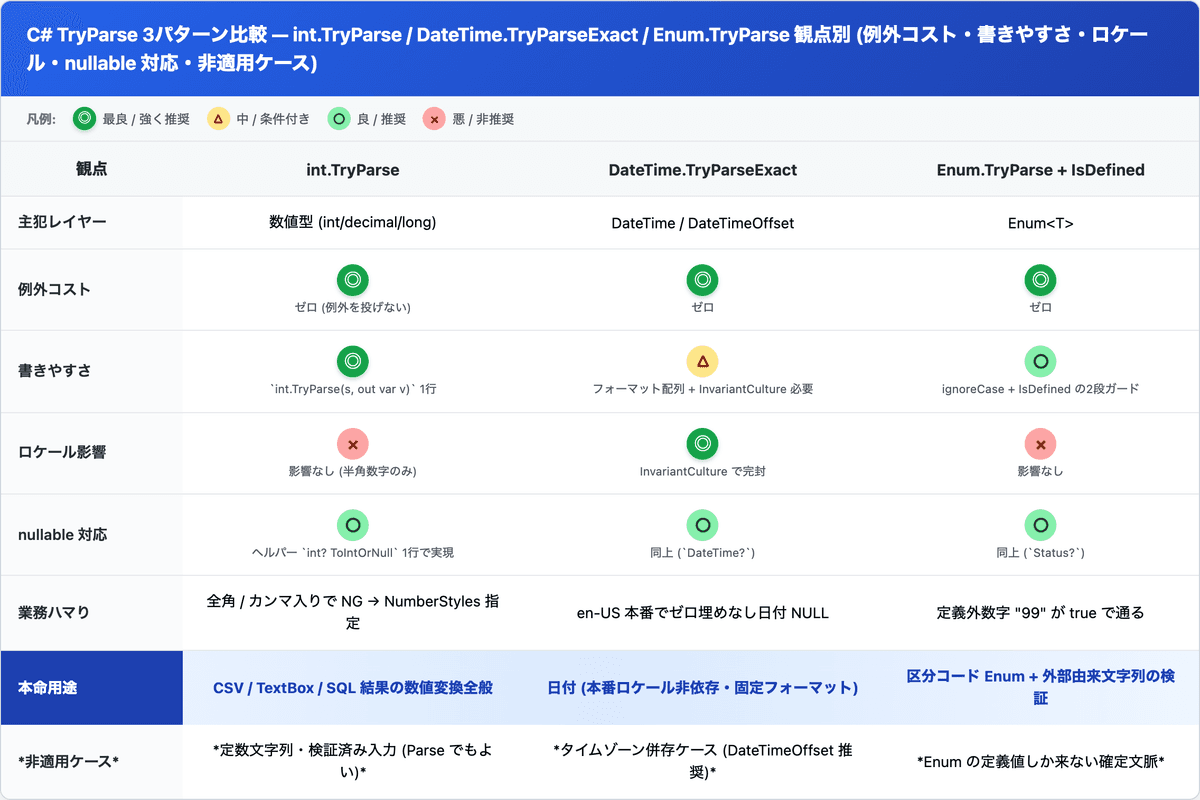1200x800 pixels.
Task: Click text 影響なし (半角数字のみ)
Action: (x=352, y=471)
